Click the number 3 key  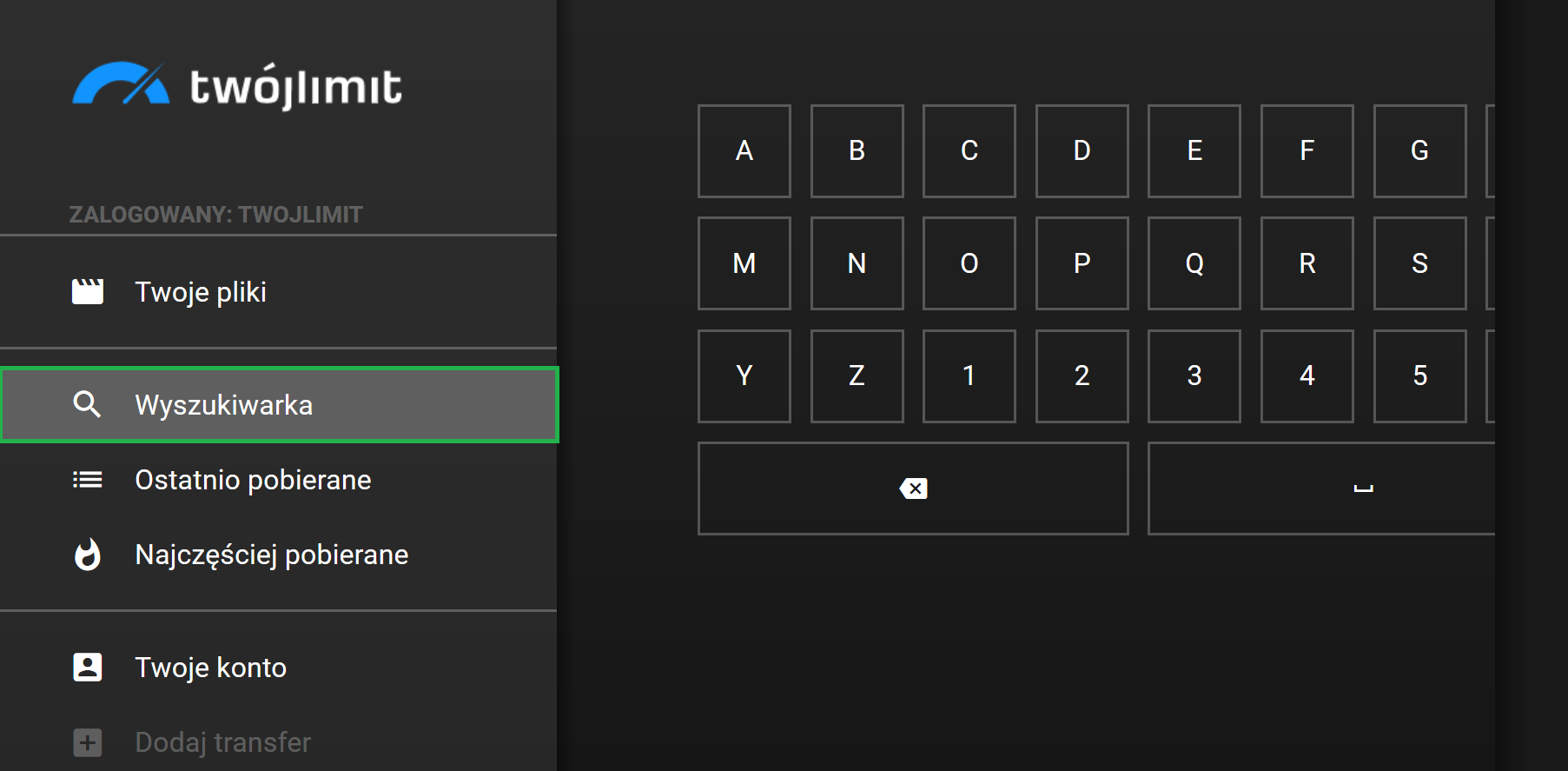click(x=1194, y=376)
